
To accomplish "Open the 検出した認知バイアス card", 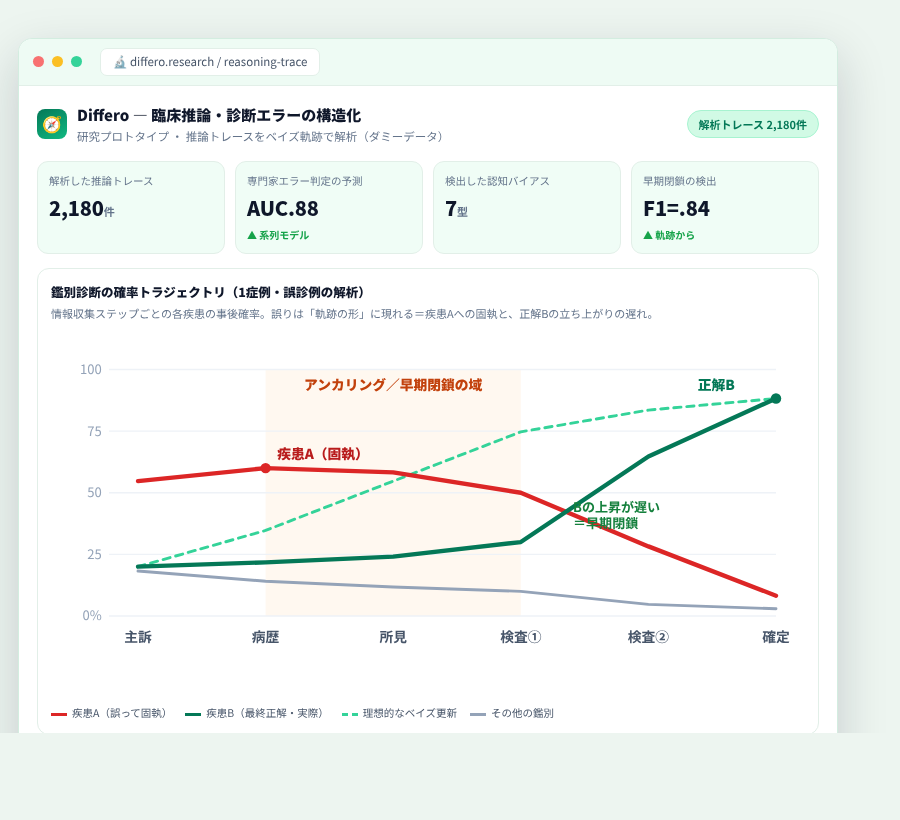I will point(527,207).
